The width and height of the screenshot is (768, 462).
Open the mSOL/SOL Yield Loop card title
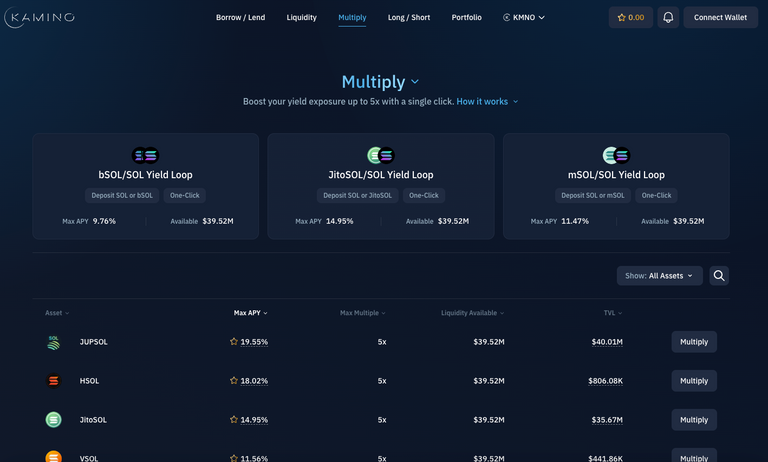pos(616,174)
